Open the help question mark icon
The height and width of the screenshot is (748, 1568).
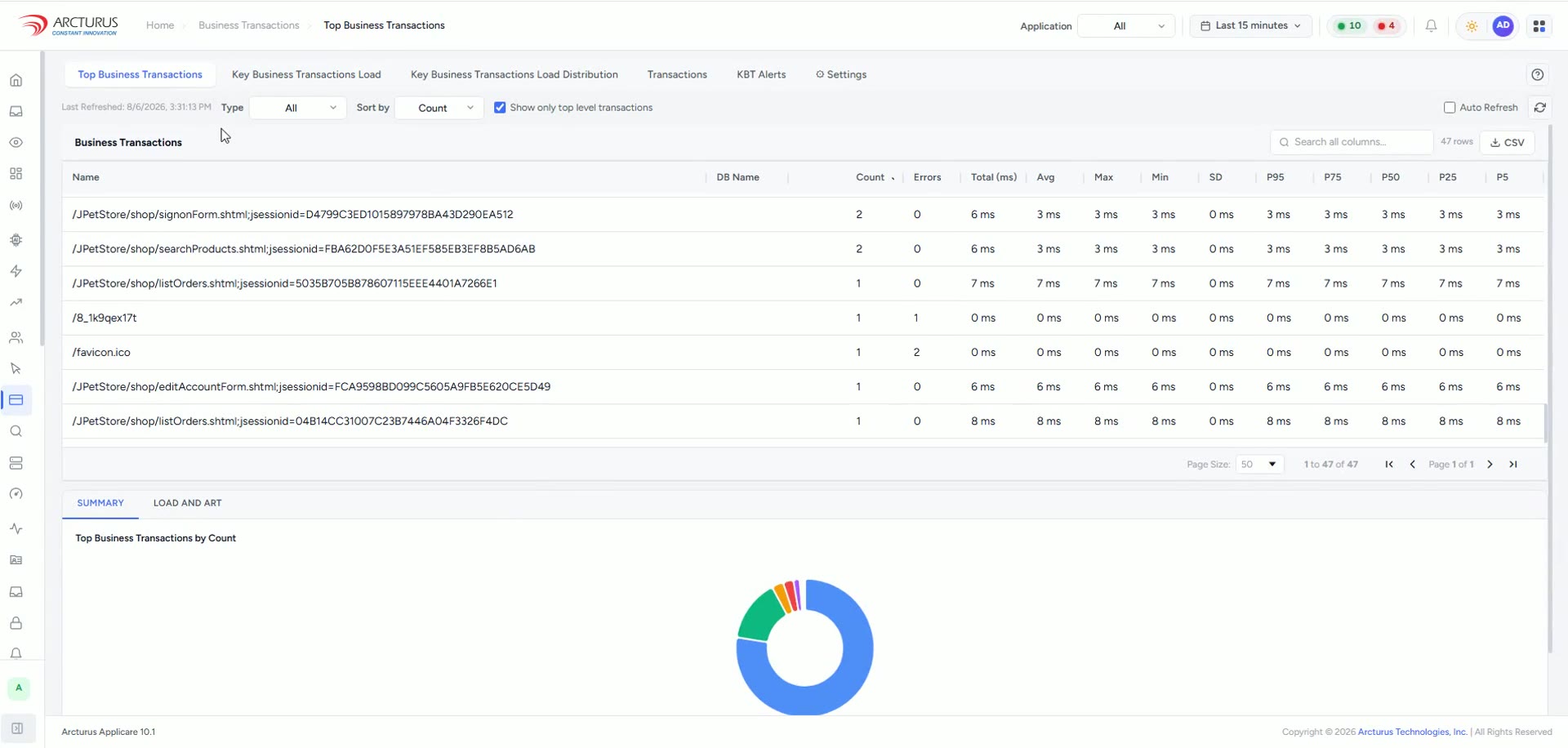coord(1538,75)
